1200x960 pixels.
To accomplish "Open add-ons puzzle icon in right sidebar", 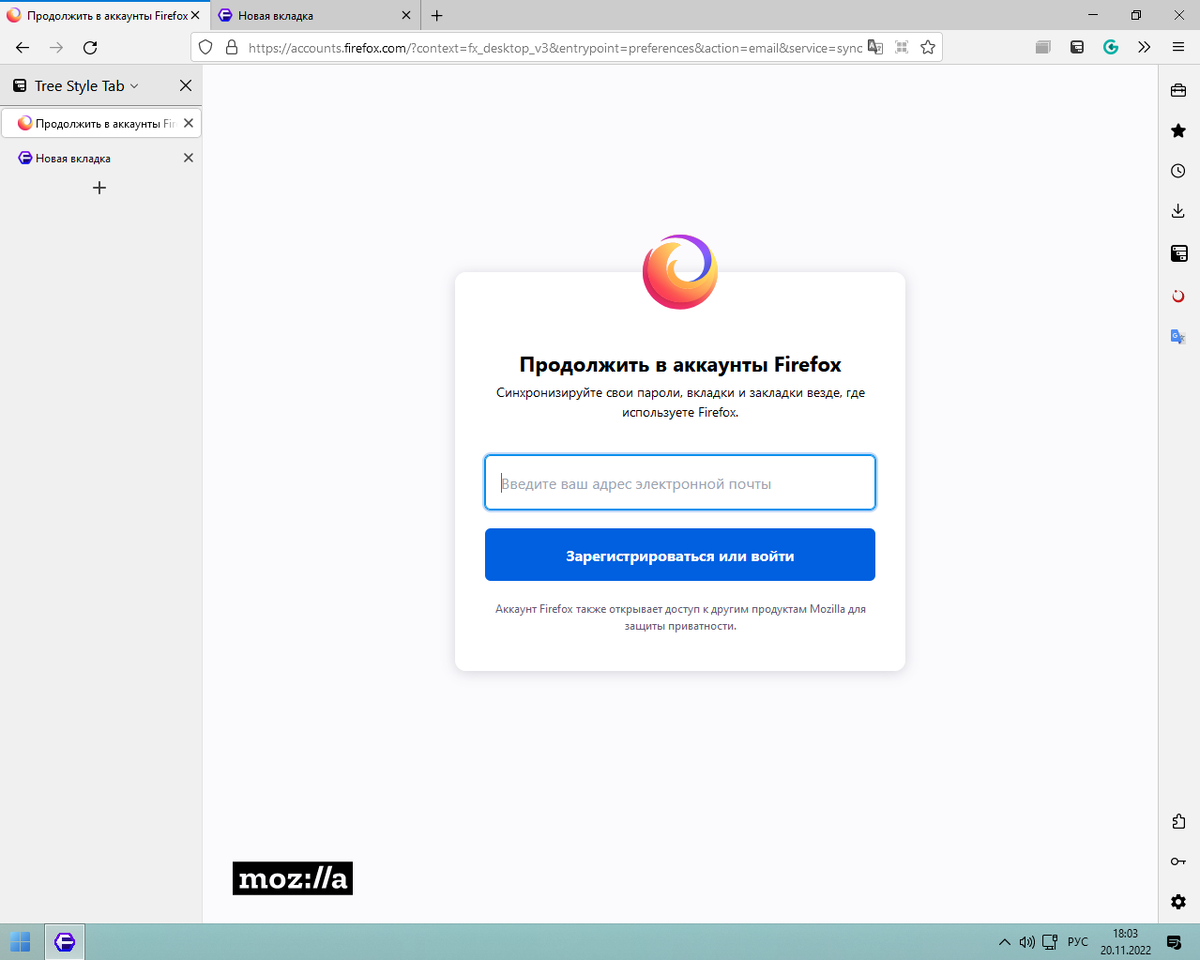I will pos(1178,822).
